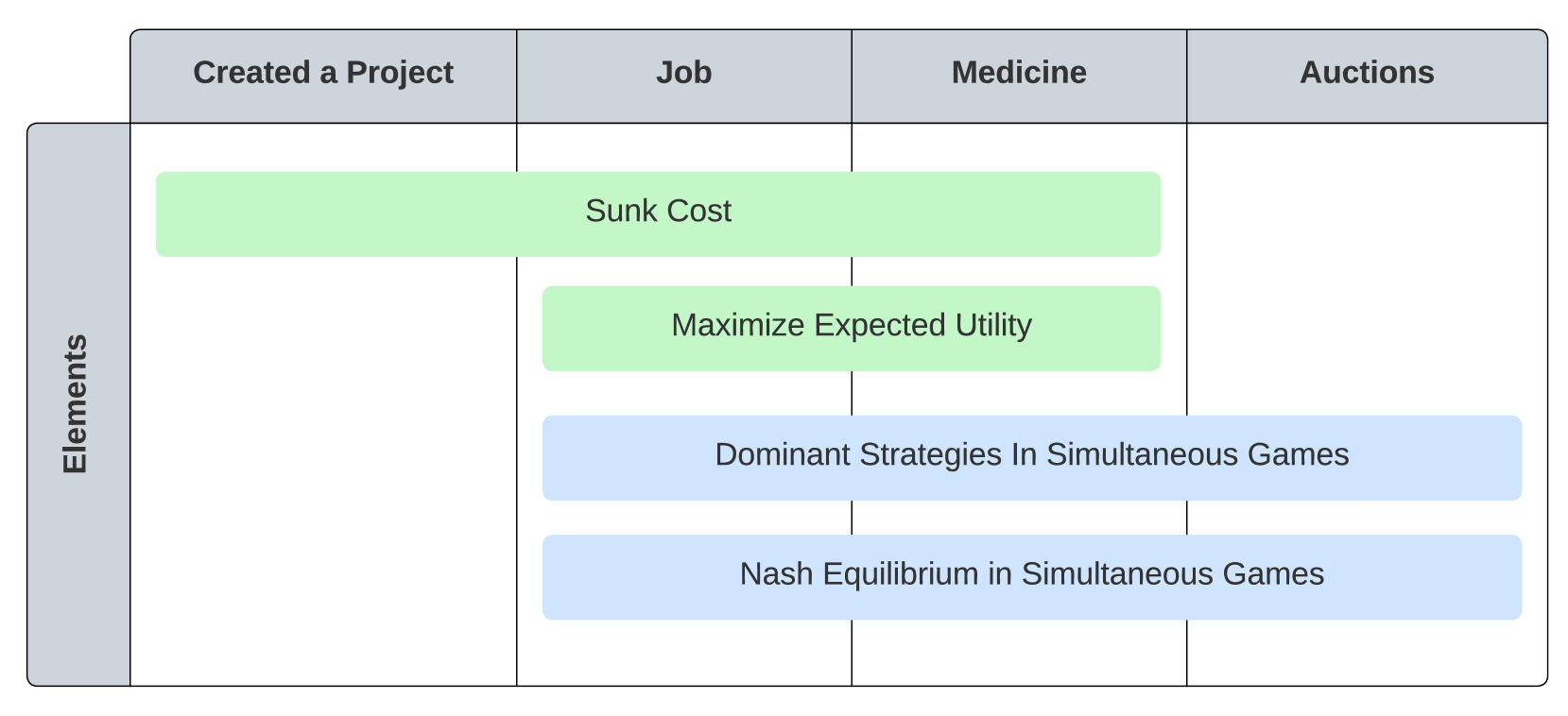Click the Auctions column header
The height and width of the screenshot is (716, 1568).
(x=1367, y=74)
